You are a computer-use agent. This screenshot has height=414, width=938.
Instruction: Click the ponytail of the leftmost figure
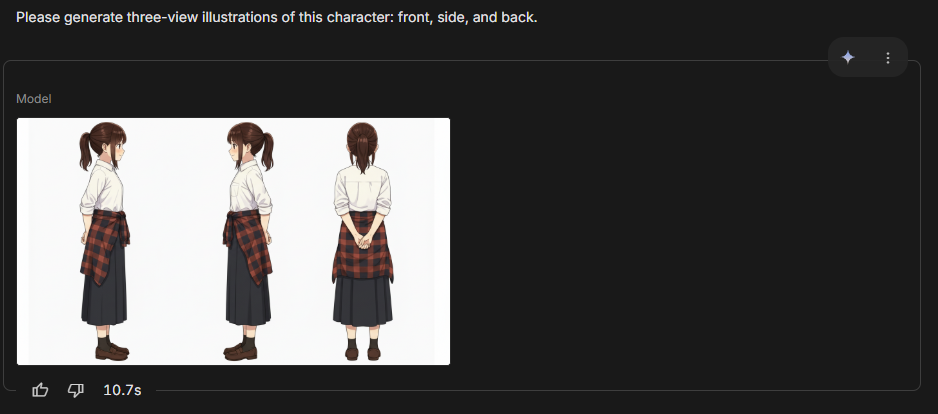[x=86, y=151]
